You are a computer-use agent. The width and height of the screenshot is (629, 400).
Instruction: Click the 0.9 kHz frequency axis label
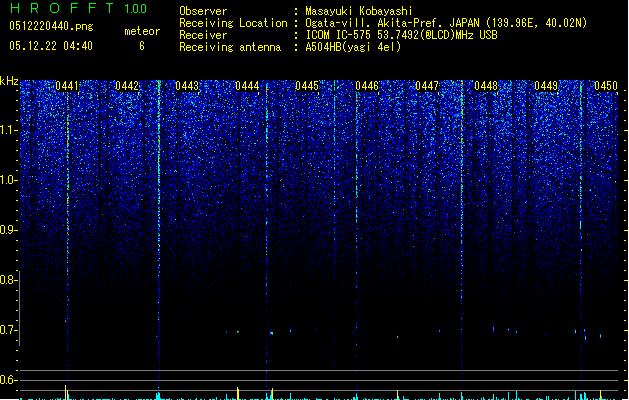click(8, 230)
